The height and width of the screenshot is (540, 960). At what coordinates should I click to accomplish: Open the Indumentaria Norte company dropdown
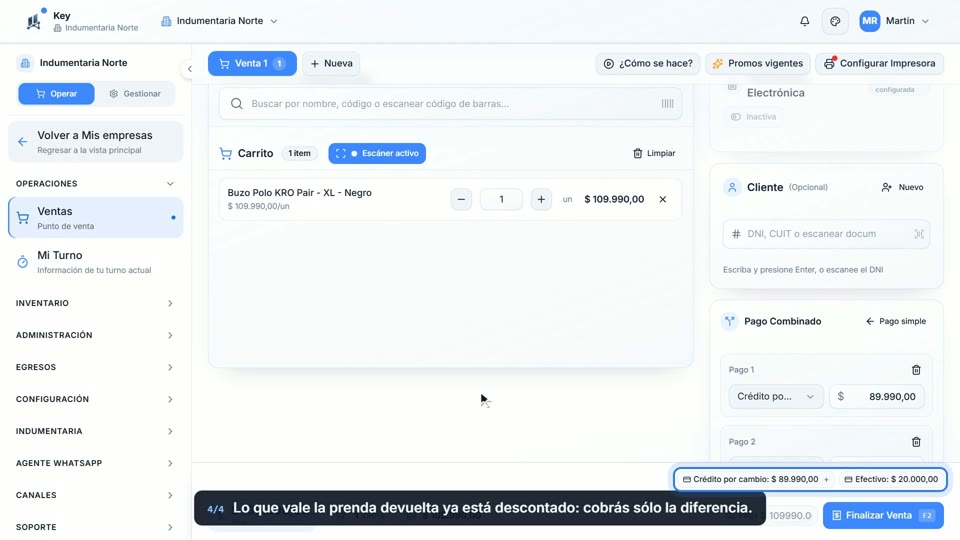pos(219,21)
